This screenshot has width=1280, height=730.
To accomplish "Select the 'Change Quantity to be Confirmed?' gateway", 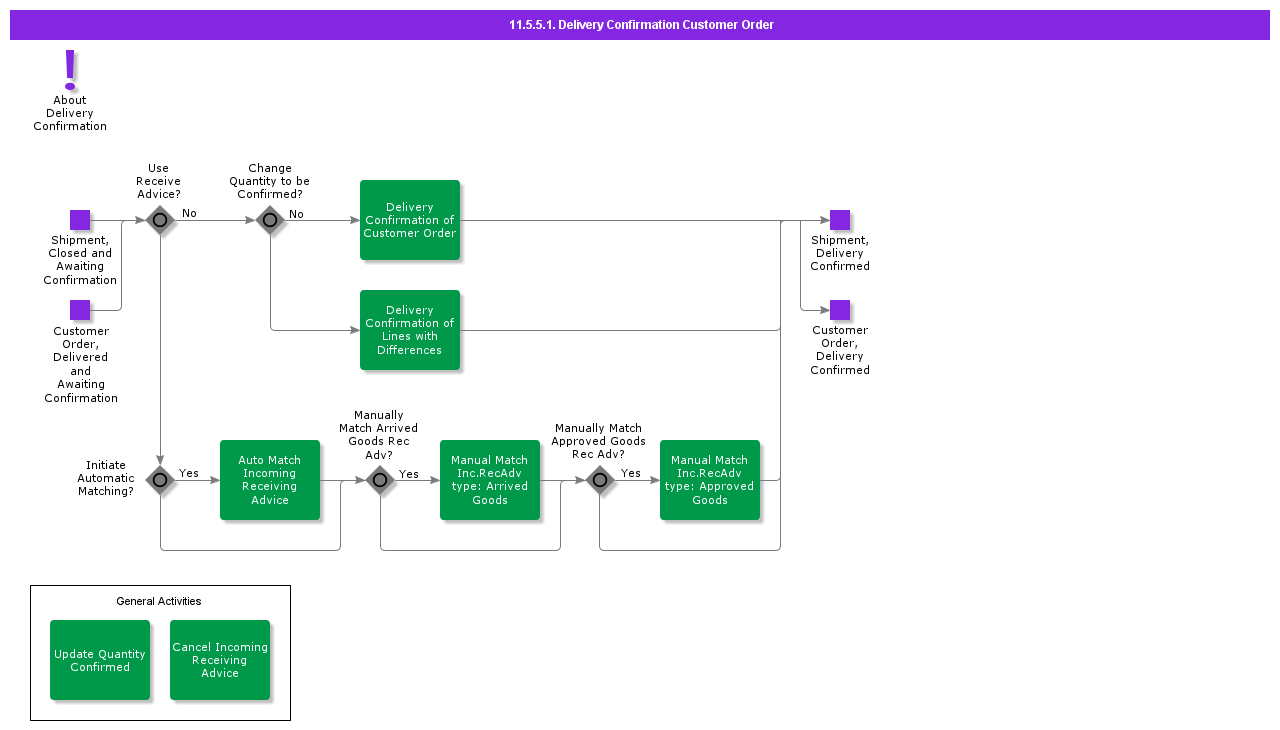I will click(x=270, y=220).
